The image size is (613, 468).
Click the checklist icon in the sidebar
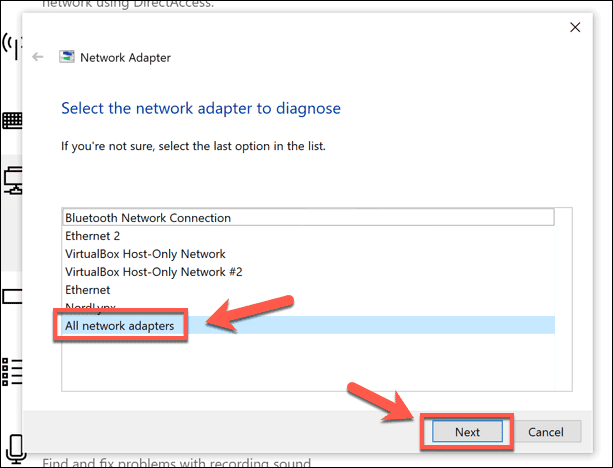point(12,371)
